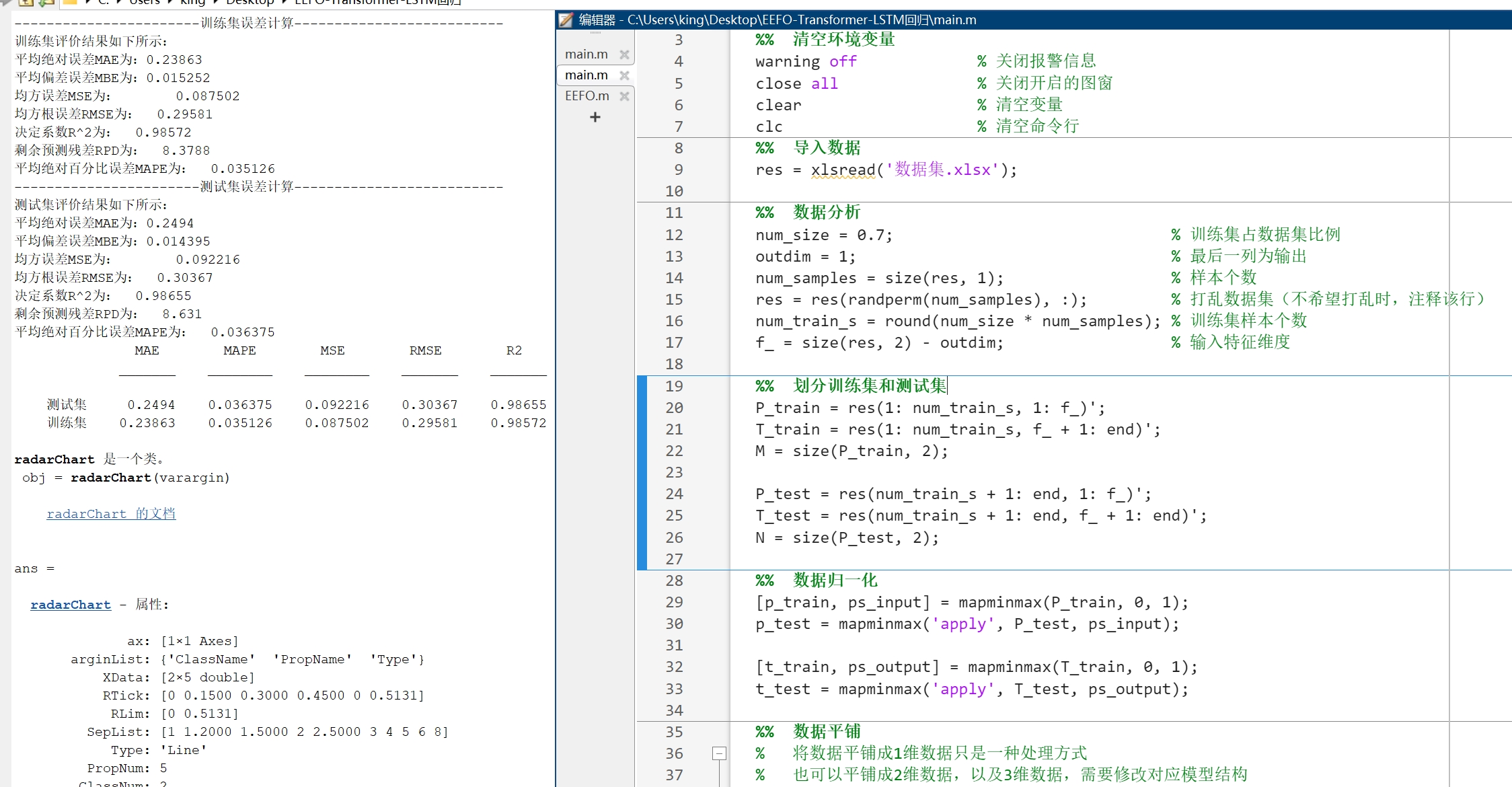Click the randperm shuffle code line
Viewport: 1512px width, 787px height.
tap(921, 299)
